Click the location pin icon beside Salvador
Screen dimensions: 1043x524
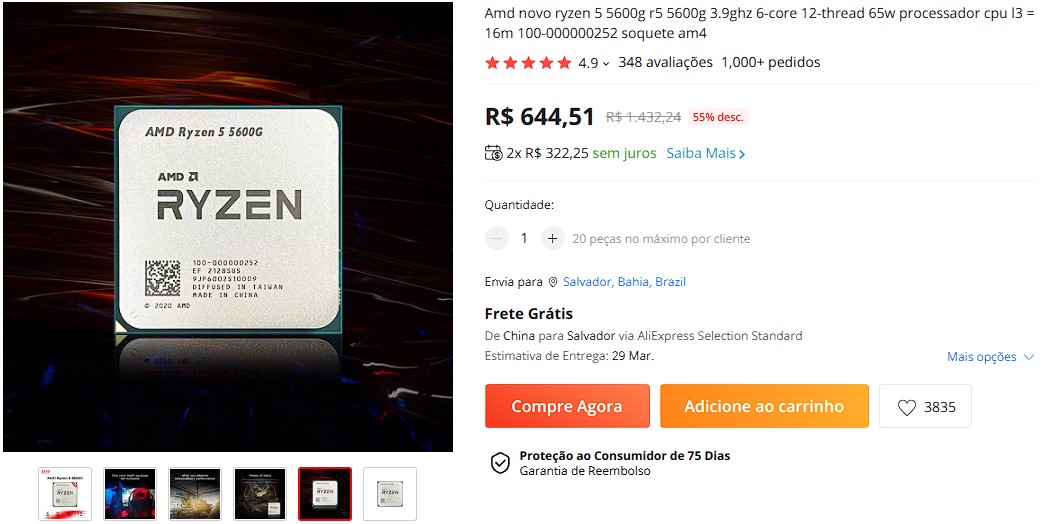coord(553,282)
